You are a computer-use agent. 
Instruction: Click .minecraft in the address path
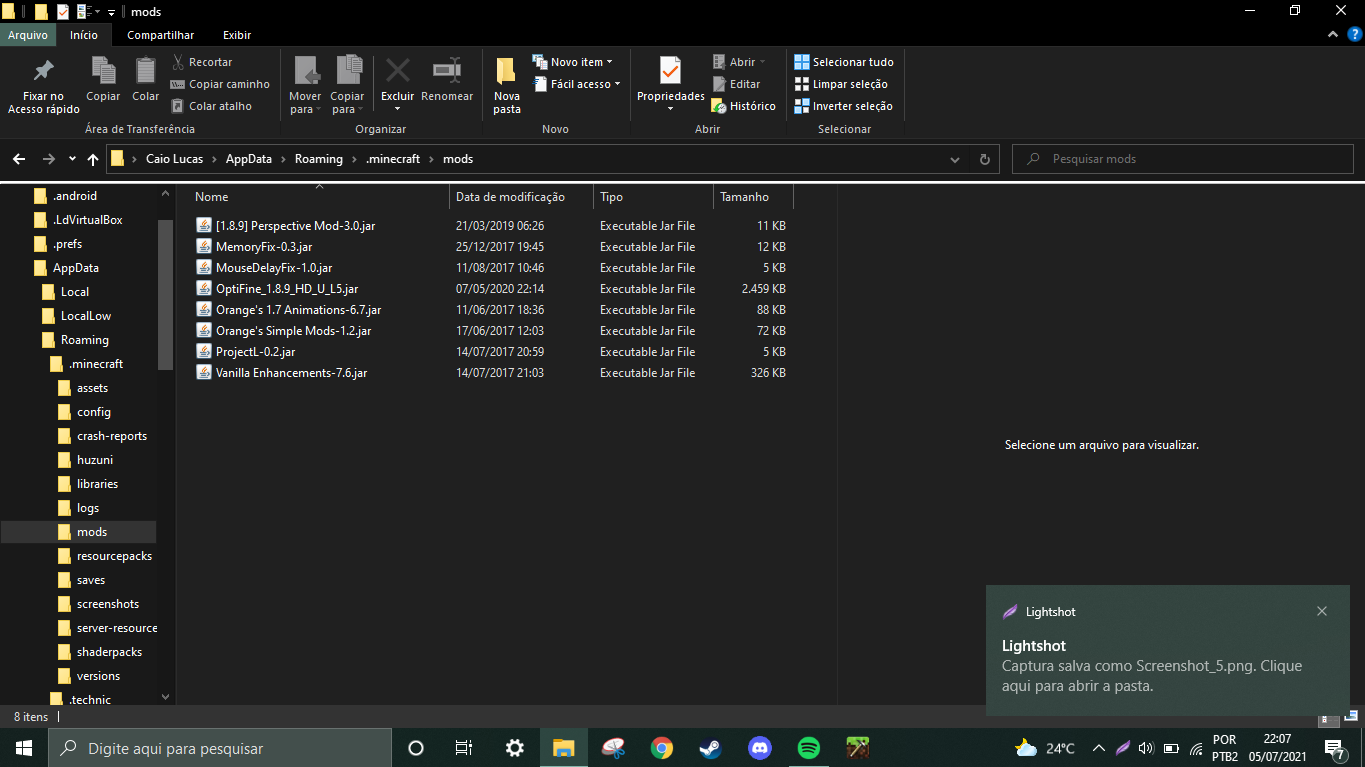point(393,159)
